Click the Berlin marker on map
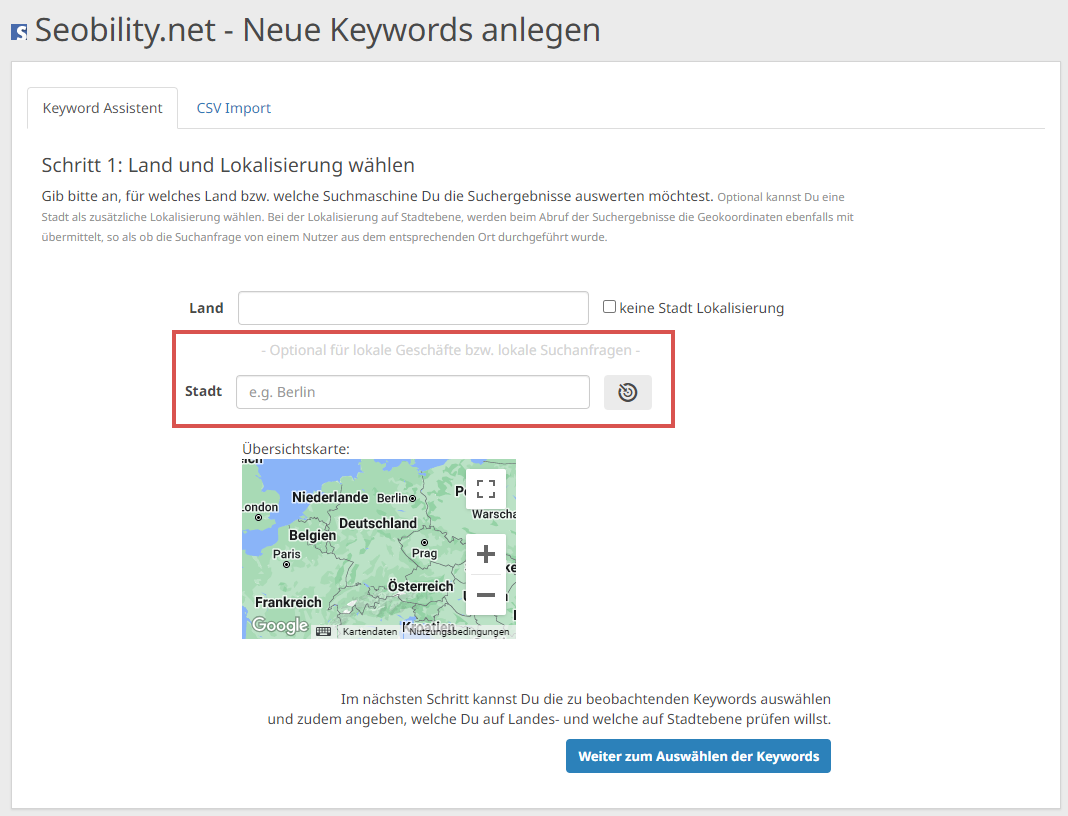Viewport: 1068px width, 816px height. [x=412, y=499]
